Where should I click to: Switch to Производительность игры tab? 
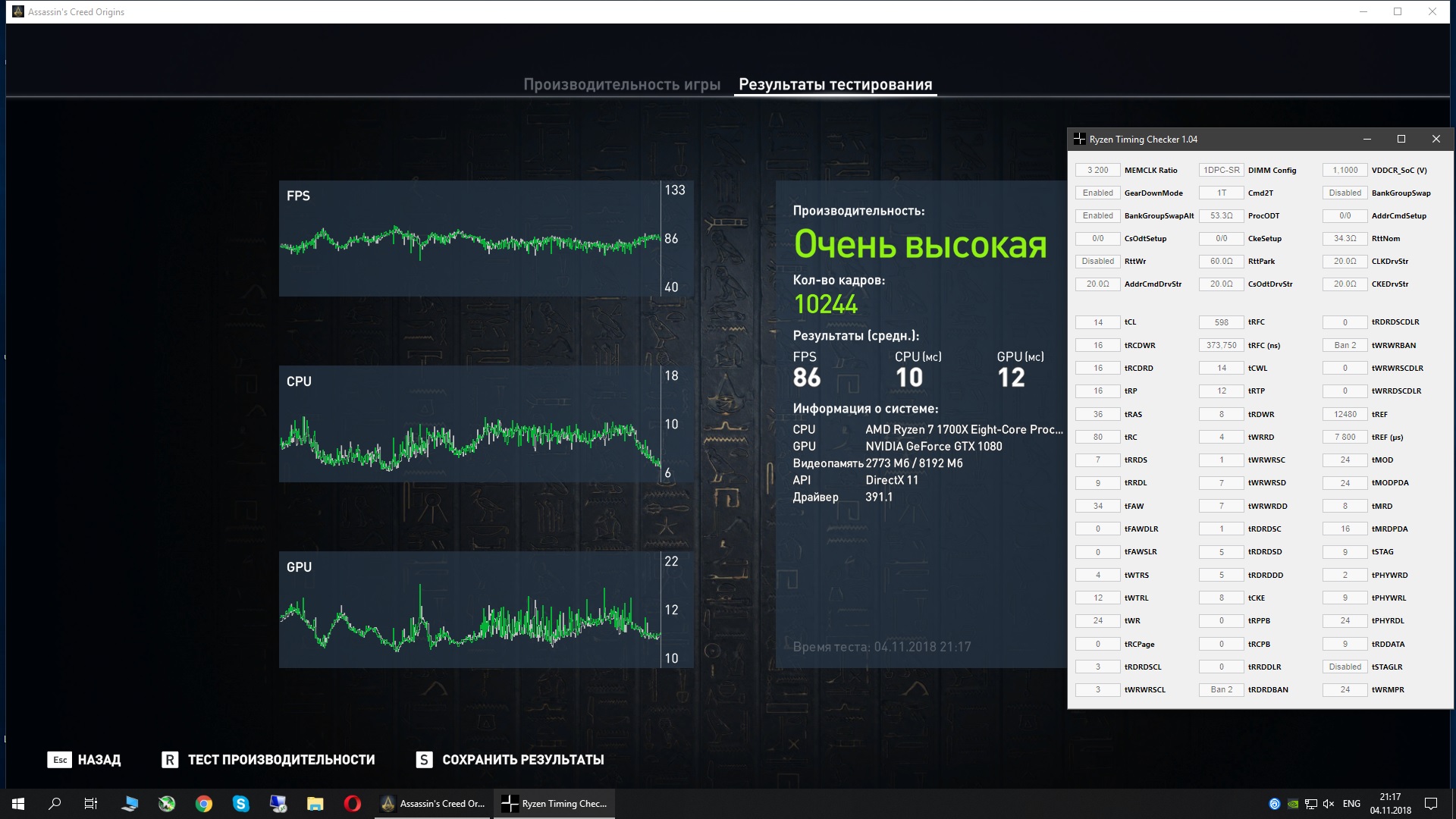(621, 84)
